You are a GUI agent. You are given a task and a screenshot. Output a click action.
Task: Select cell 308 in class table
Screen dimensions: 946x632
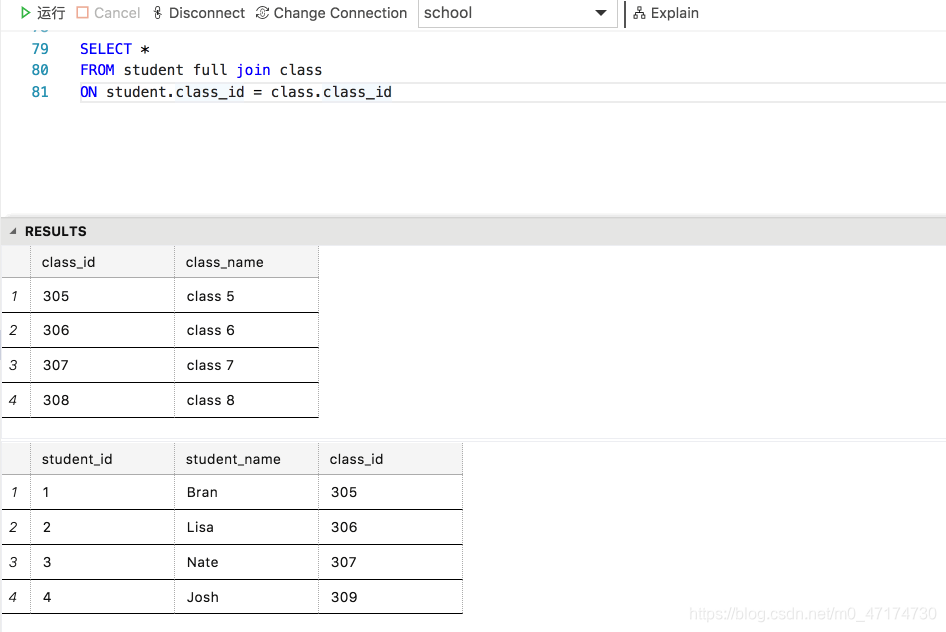point(103,400)
